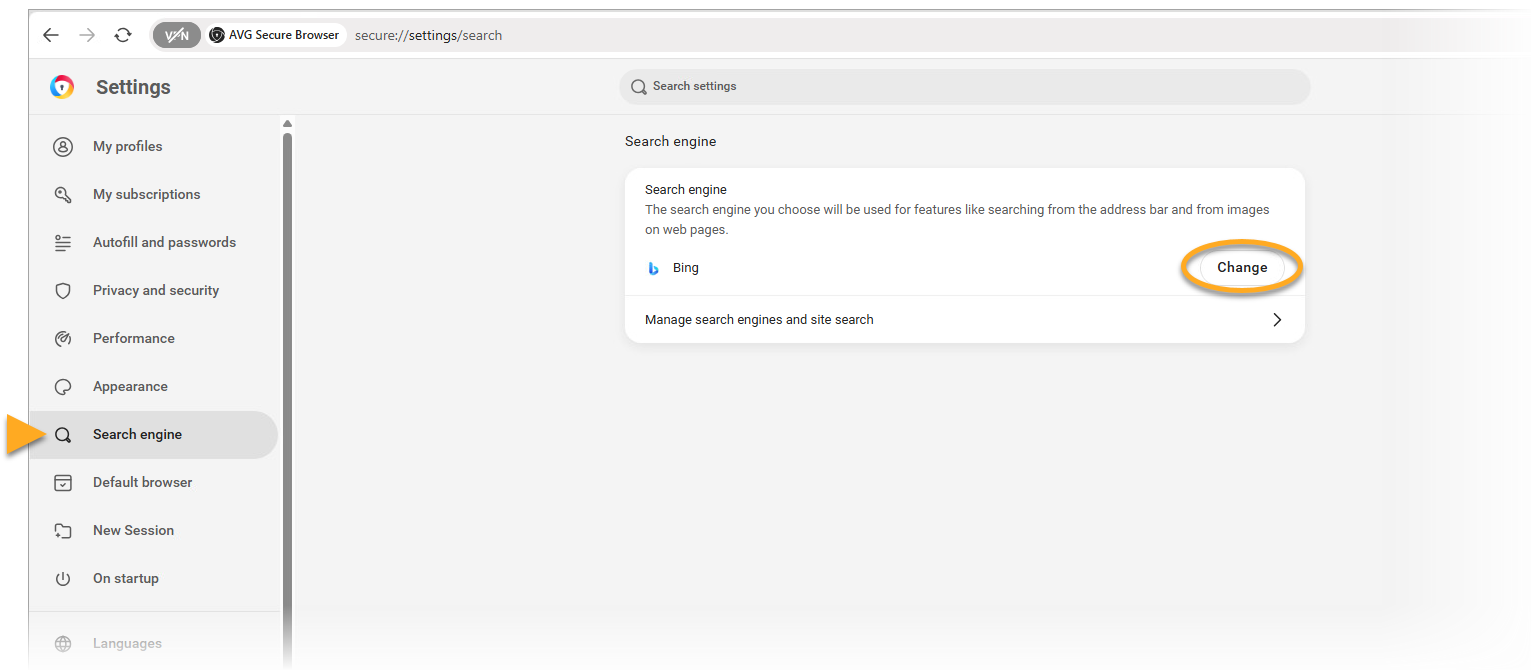Click the Privacy and security shield icon

point(63,291)
